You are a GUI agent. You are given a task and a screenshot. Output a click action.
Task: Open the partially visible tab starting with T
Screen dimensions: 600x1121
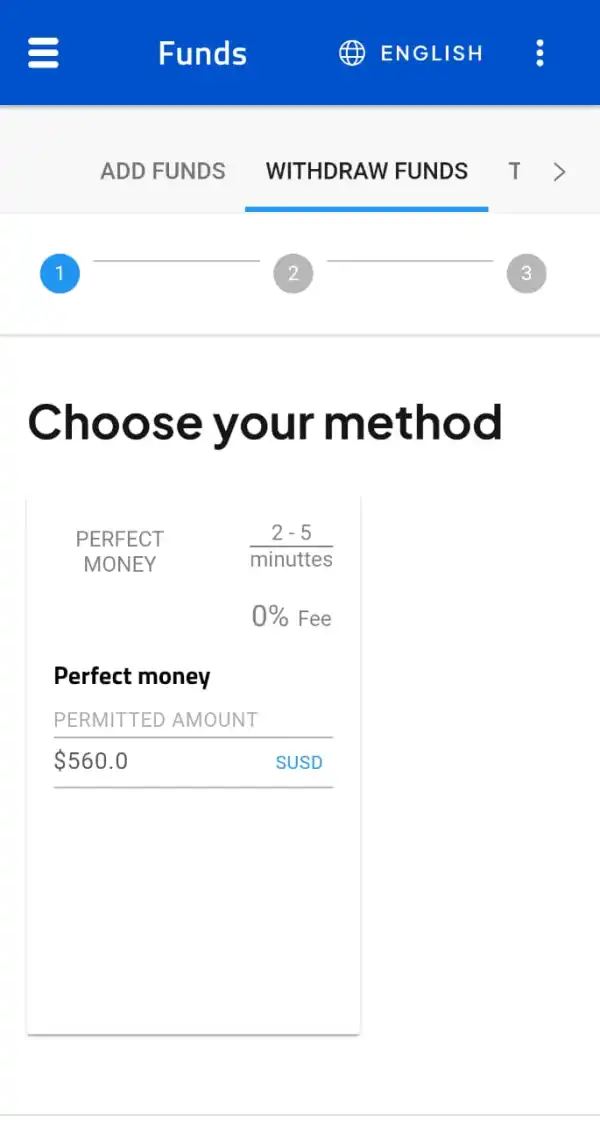click(514, 171)
